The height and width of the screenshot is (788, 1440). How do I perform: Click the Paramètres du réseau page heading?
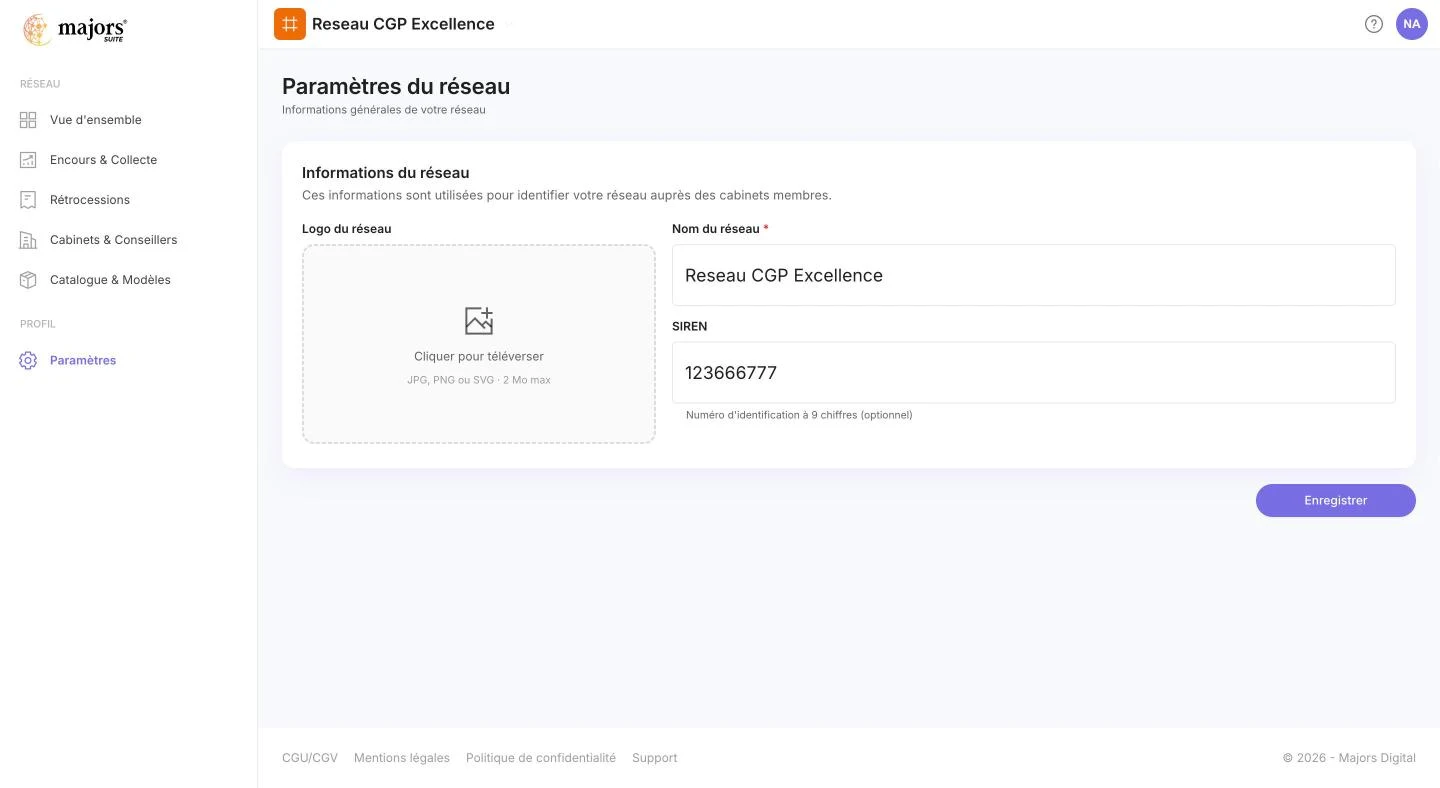pos(396,86)
